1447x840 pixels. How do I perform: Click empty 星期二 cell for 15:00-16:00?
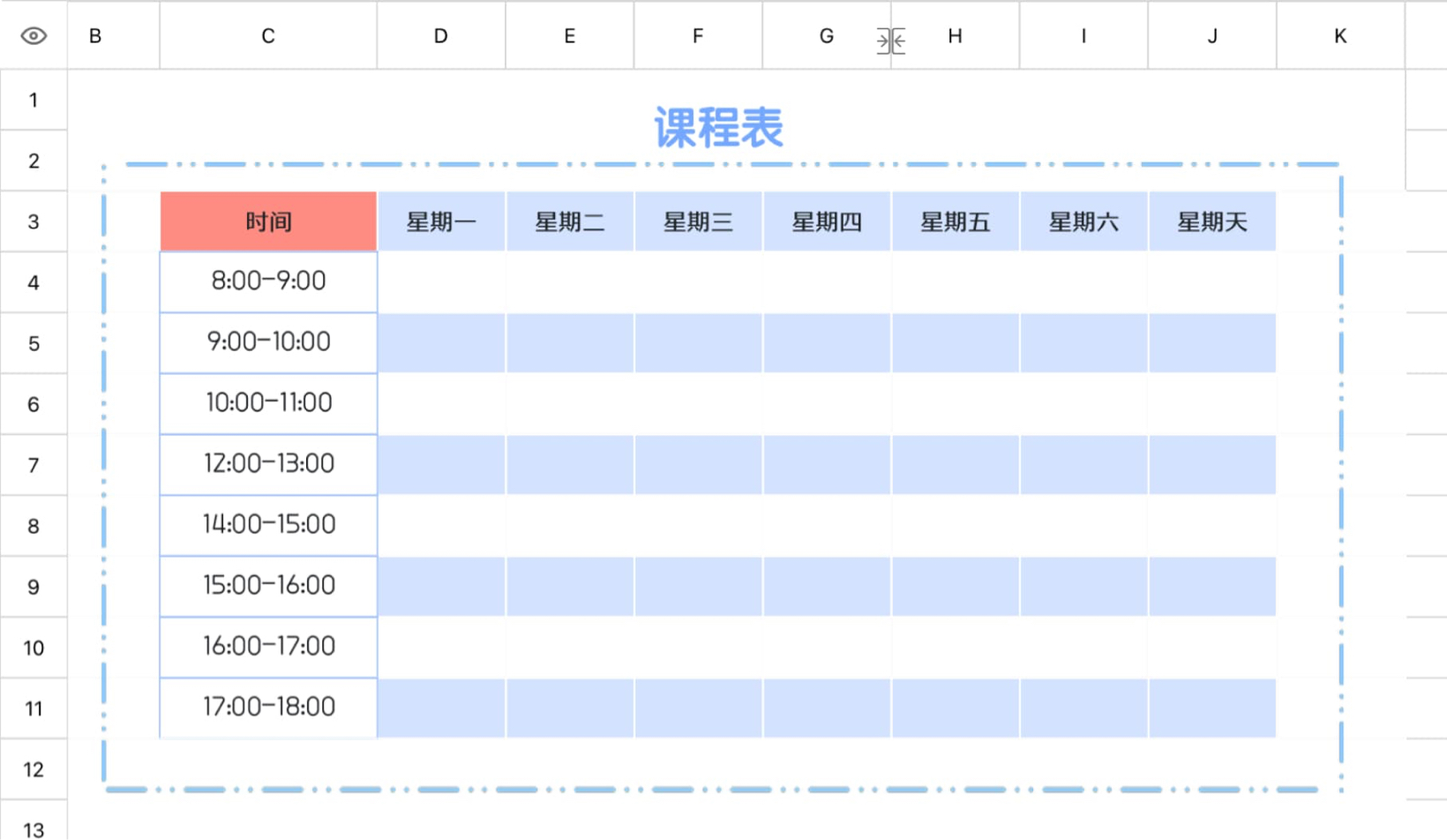[x=570, y=587]
